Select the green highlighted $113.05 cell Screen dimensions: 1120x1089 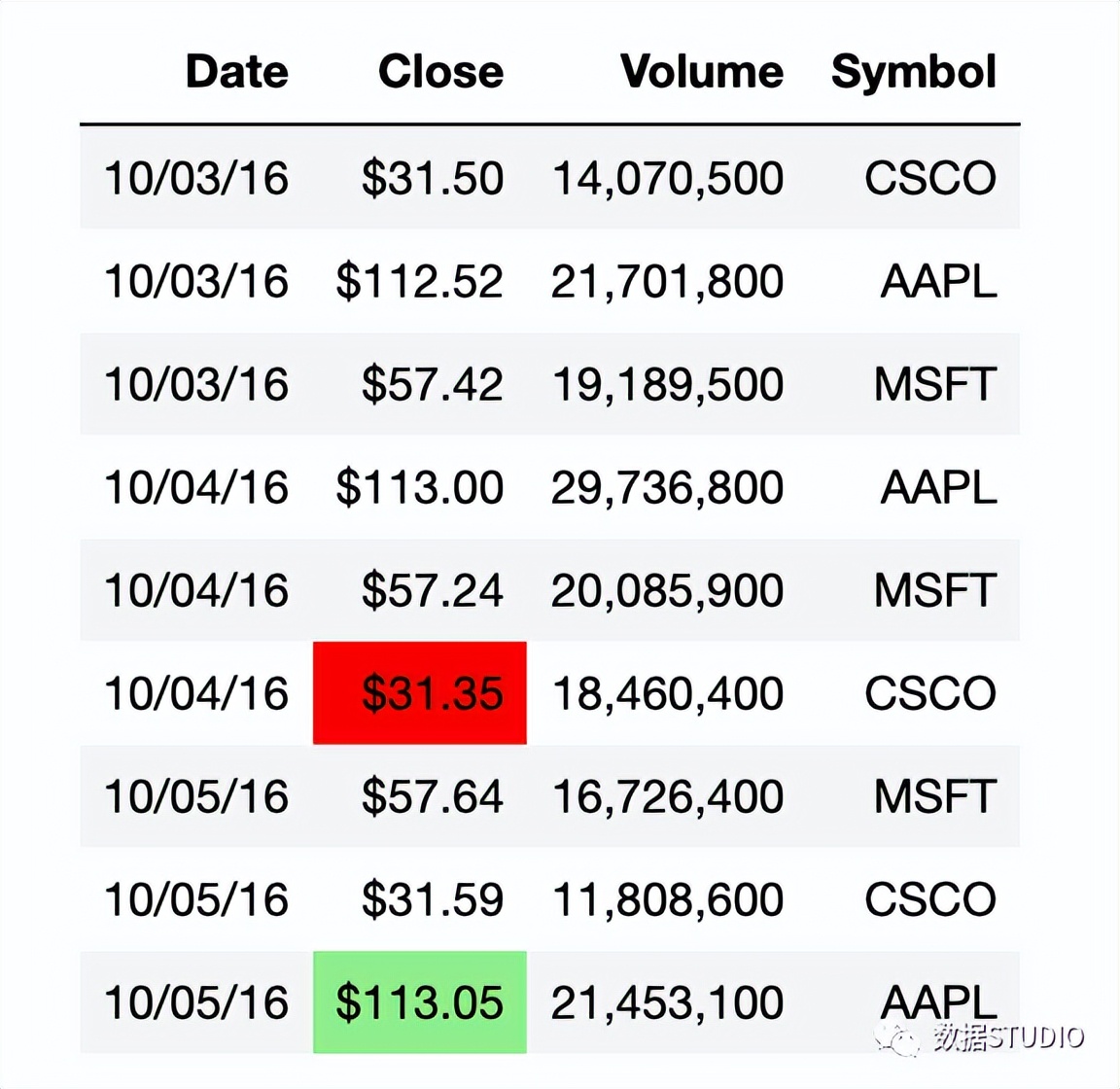(x=420, y=1002)
